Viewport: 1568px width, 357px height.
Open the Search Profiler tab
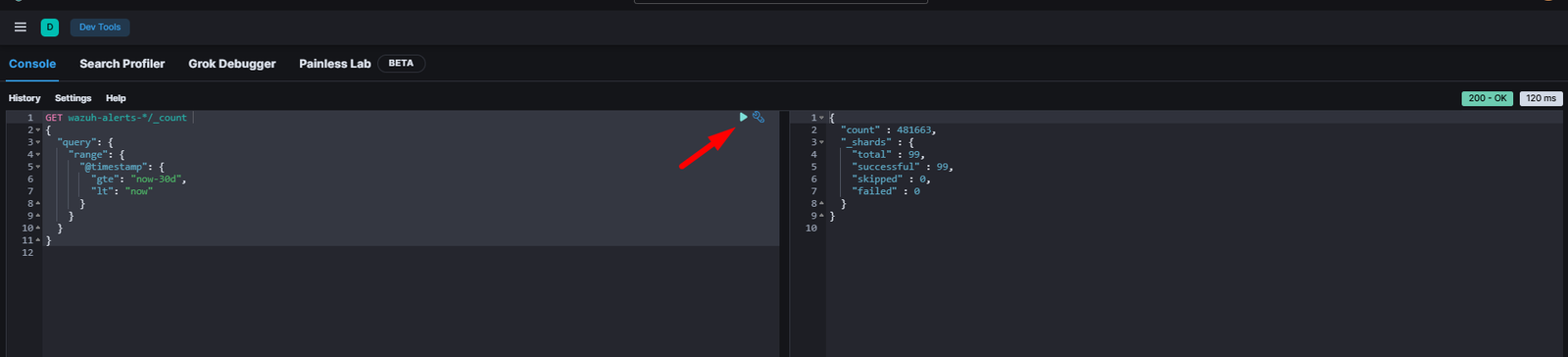pyautogui.click(x=122, y=64)
